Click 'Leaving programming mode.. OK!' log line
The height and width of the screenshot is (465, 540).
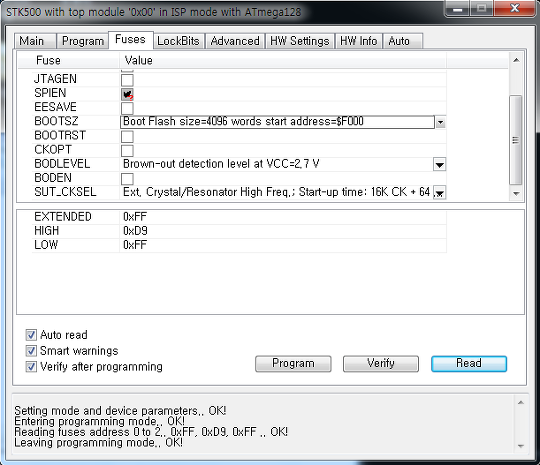coord(98,442)
